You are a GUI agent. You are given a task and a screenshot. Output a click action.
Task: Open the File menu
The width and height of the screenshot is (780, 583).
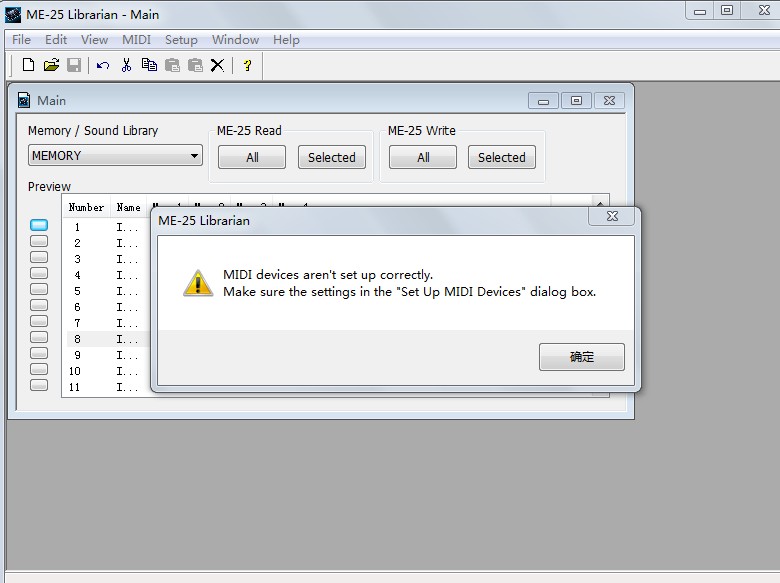(21, 39)
